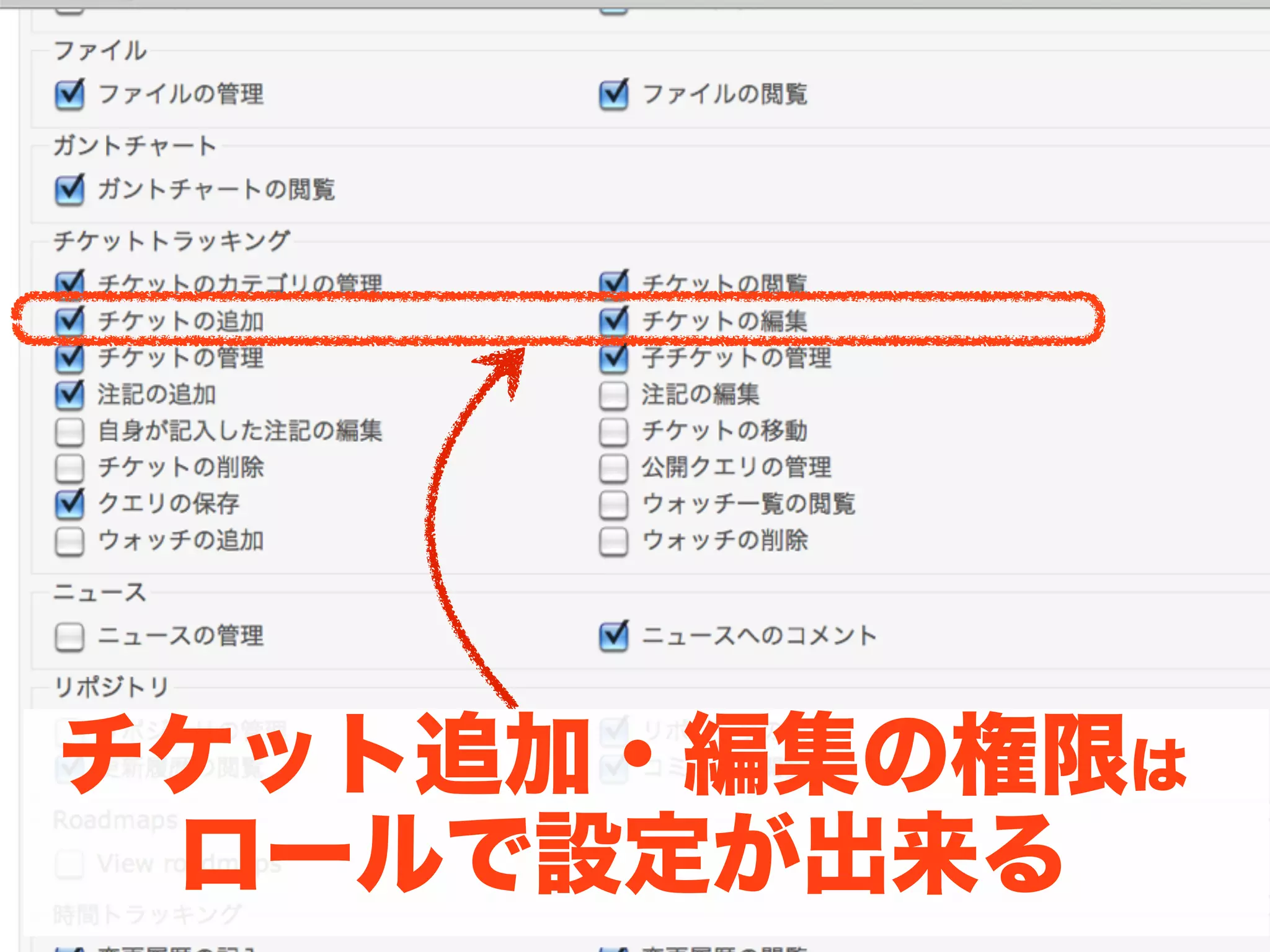This screenshot has width=1270, height=952.
Task: Enable the ウォッチ一覧の閲覧 checkbox
Action: (614, 505)
